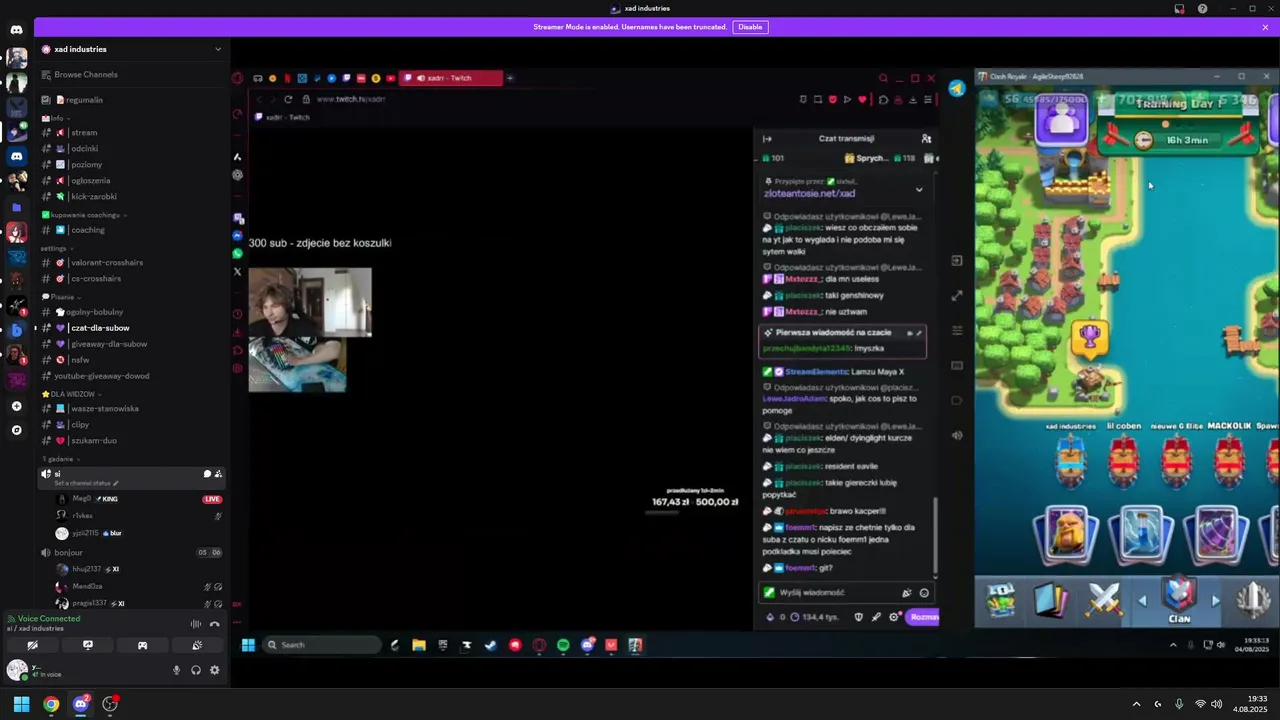Viewport: 1280px width, 720px height.
Task: Toggle Discord noise suppression icon
Action: (196, 624)
